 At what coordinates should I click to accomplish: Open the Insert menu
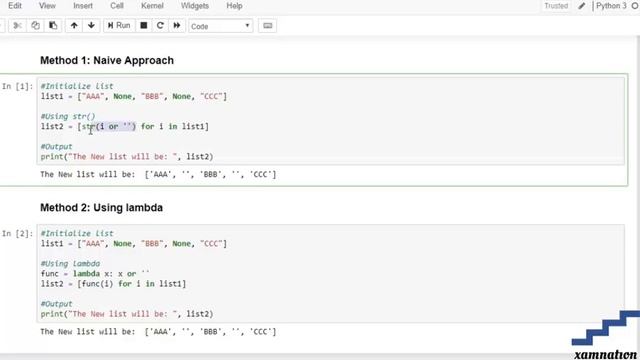(83, 6)
